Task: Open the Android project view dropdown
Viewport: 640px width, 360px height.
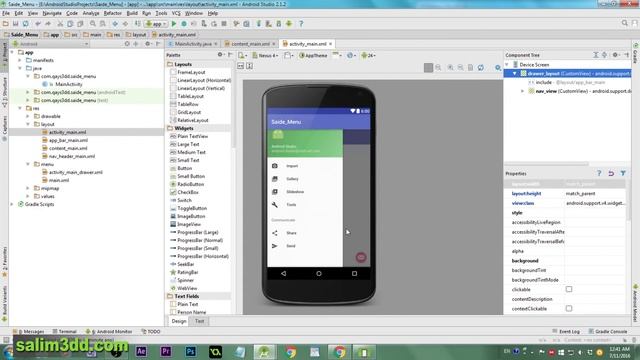Action: 50,44
